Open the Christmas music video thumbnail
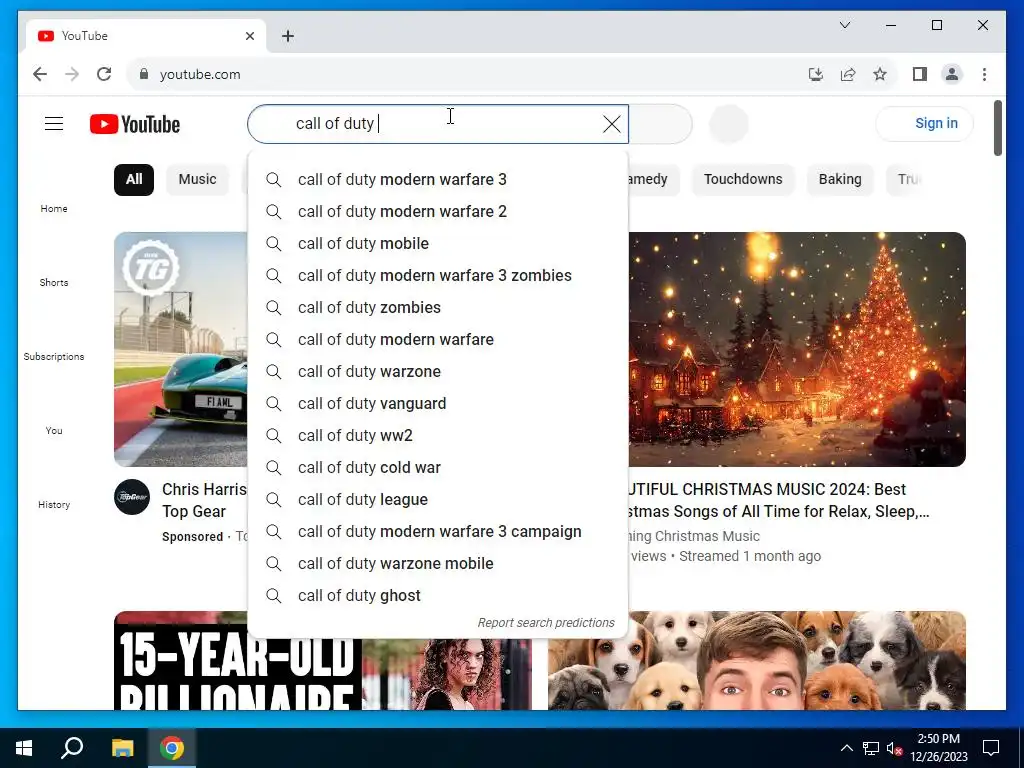 tap(797, 349)
